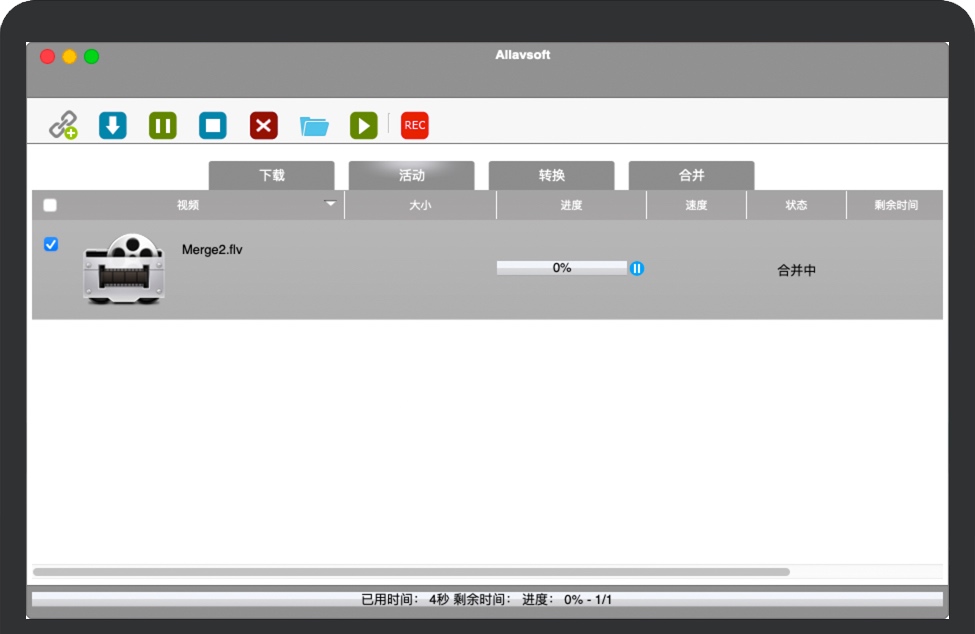The image size is (975, 634).
Task: Switch to the 下载 tab
Action: tap(272, 175)
